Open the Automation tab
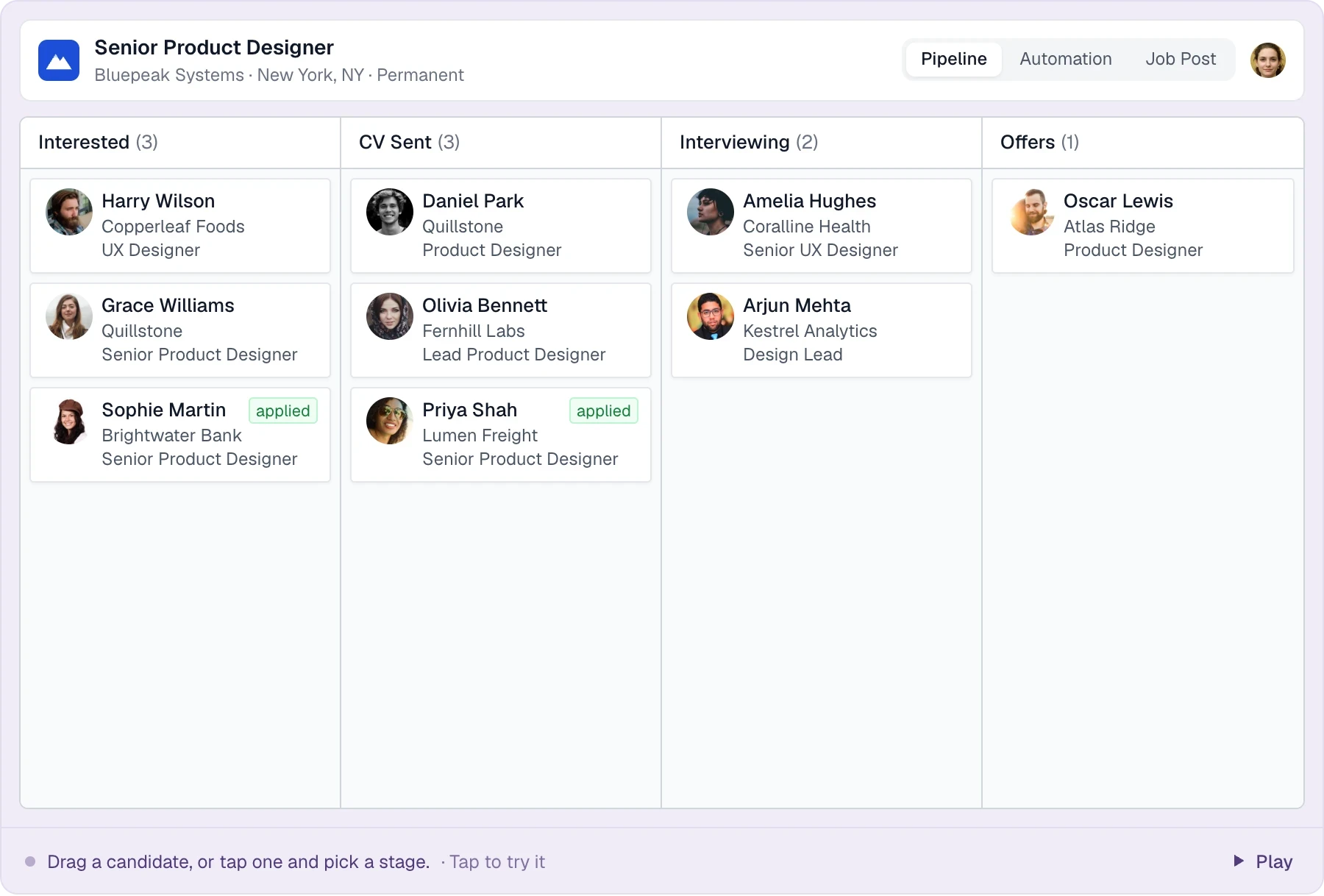1324x896 pixels. point(1065,59)
